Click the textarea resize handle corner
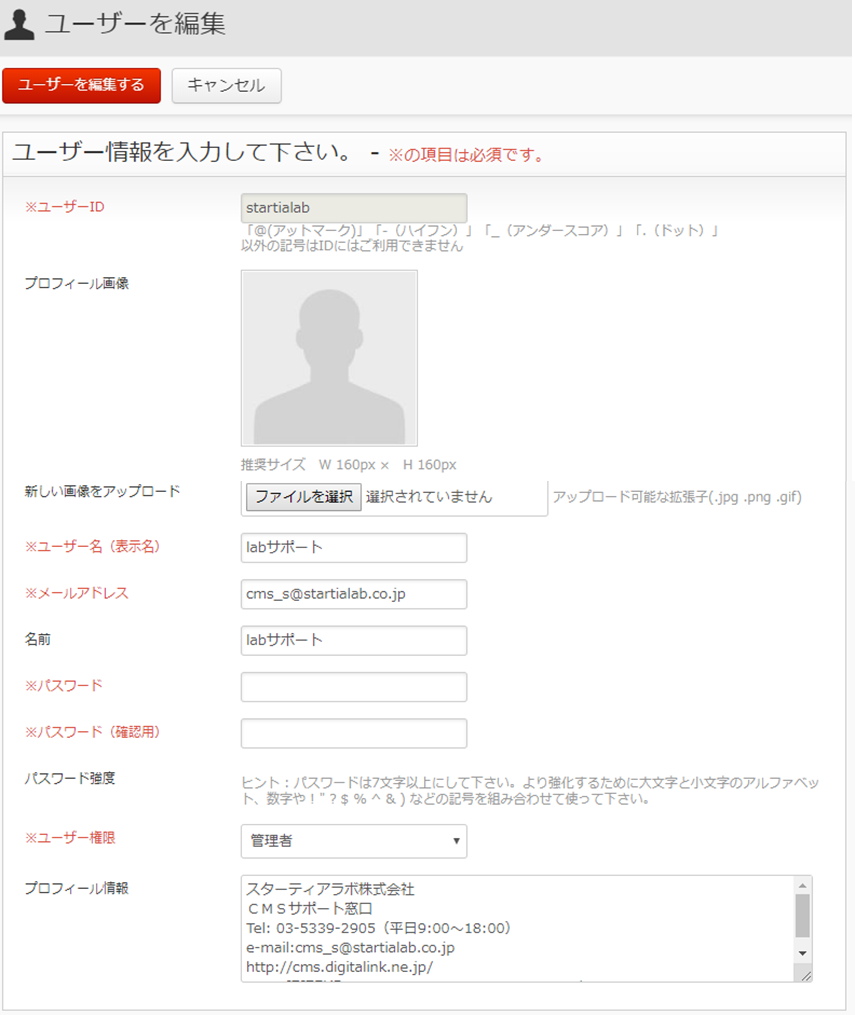The height and width of the screenshot is (1015, 855). click(x=805, y=975)
